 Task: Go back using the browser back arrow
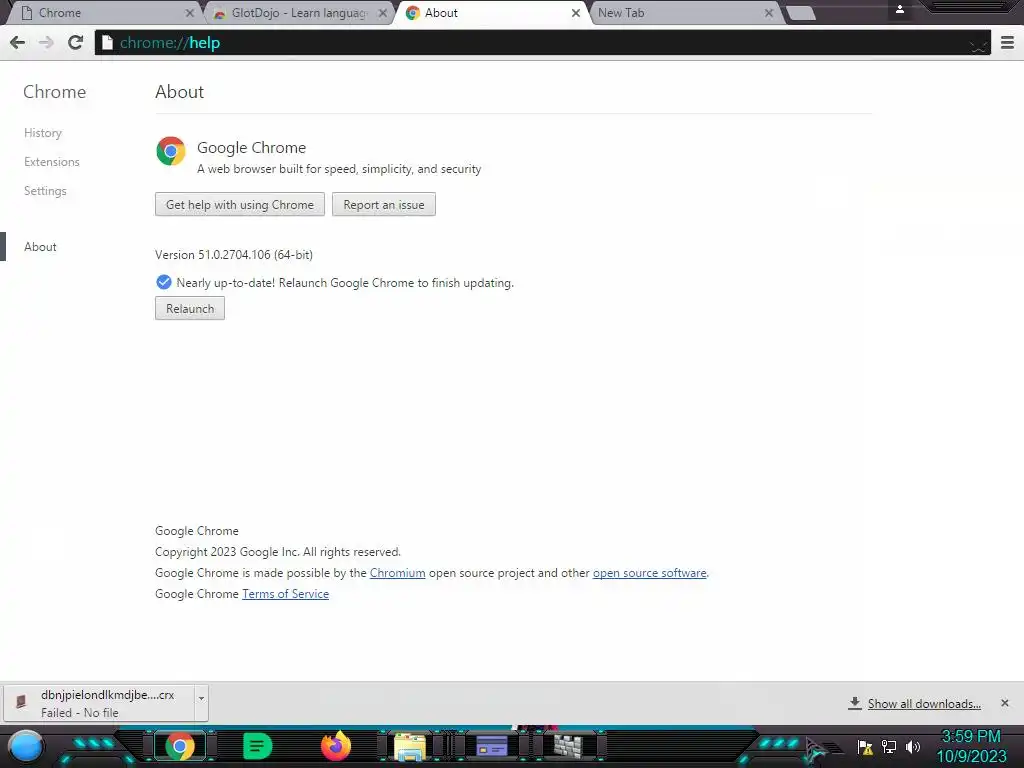pos(18,42)
